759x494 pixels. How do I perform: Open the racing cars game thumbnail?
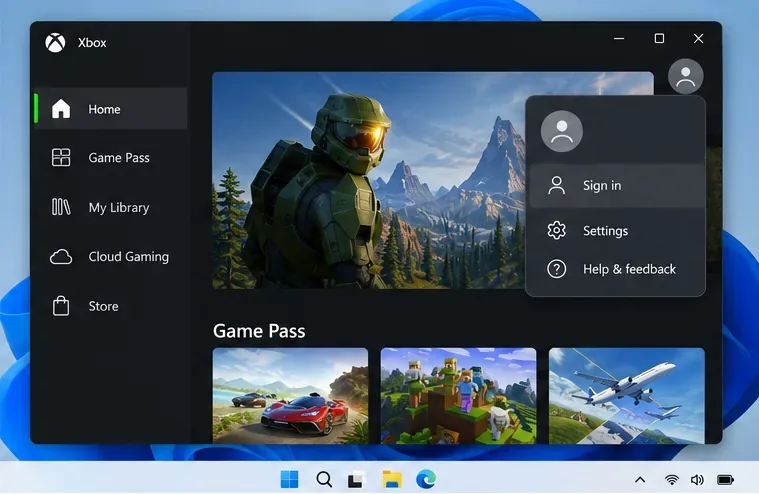click(290, 395)
